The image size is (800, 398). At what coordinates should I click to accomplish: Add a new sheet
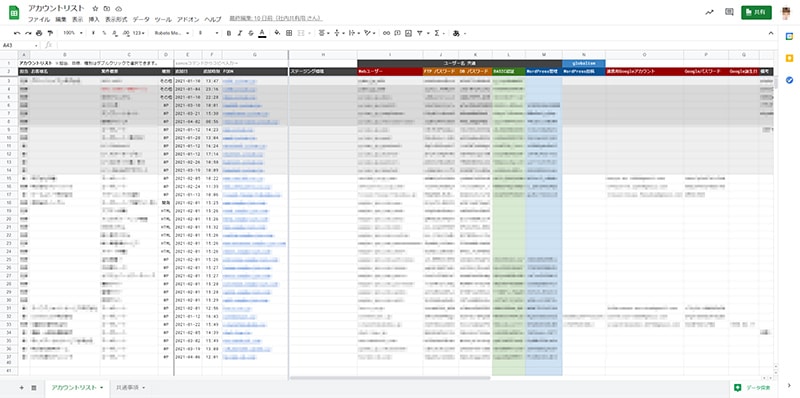(x=21, y=388)
